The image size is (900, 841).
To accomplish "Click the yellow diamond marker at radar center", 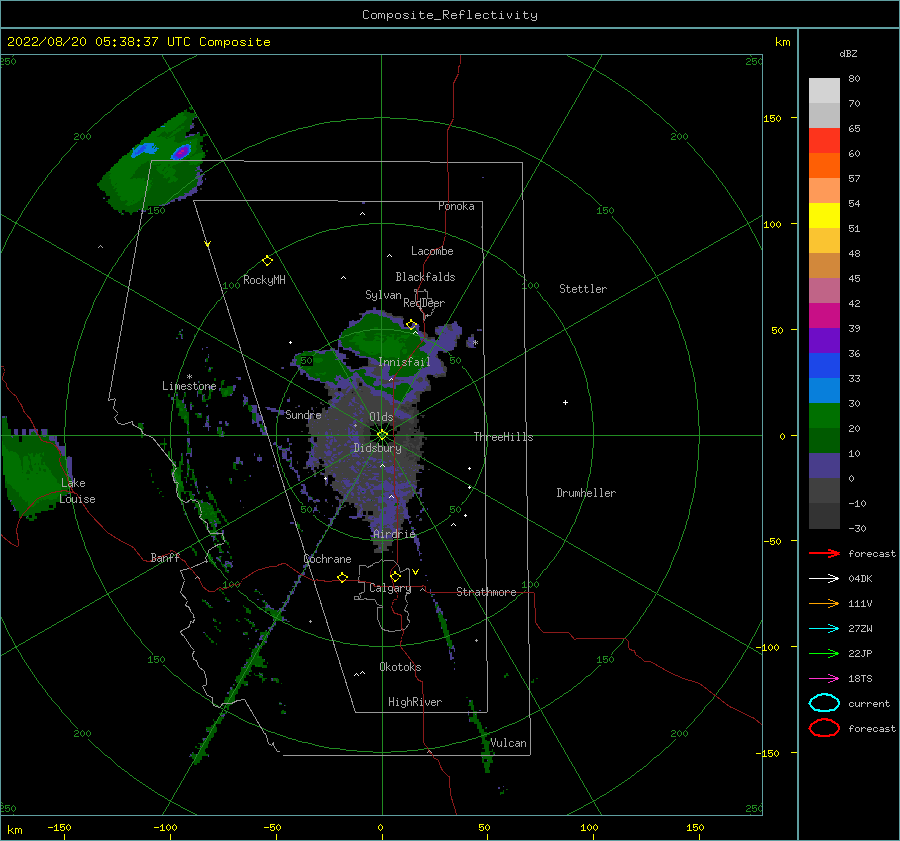I will 382,435.
